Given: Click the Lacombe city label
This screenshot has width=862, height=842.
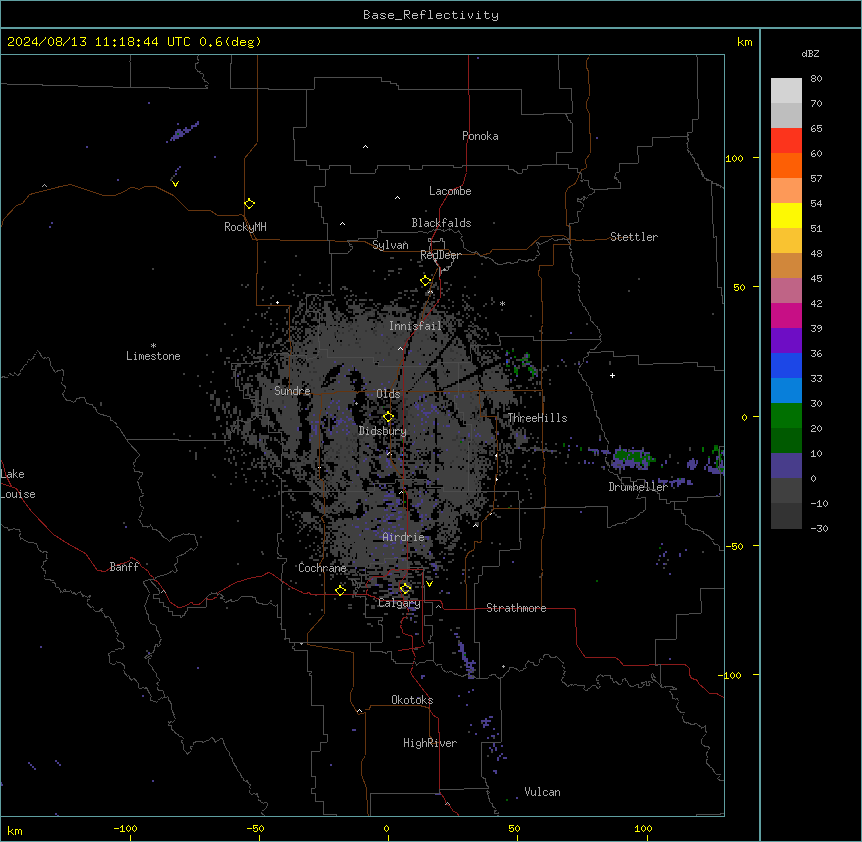Looking at the screenshot, I should [x=450, y=191].
